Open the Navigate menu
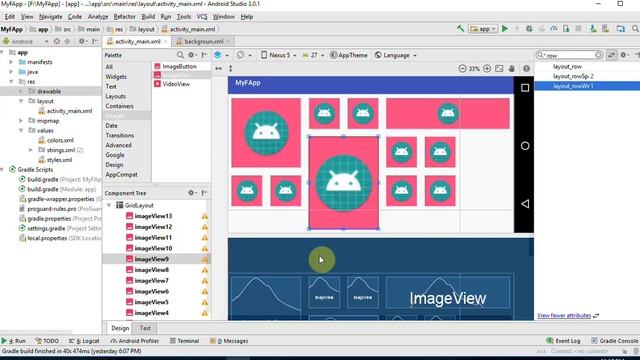640x360 pixels. [x=51, y=17]
